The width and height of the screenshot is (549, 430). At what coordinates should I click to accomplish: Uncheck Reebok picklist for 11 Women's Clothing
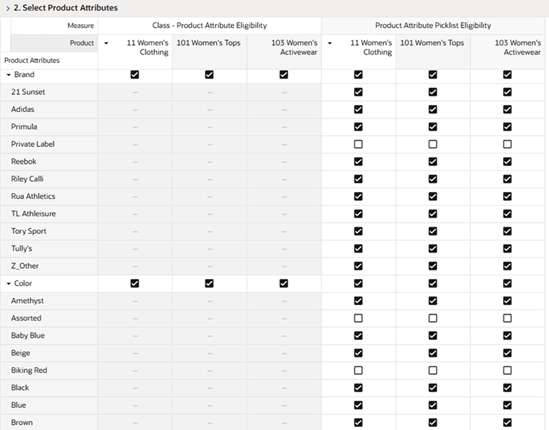coord(358,162)
